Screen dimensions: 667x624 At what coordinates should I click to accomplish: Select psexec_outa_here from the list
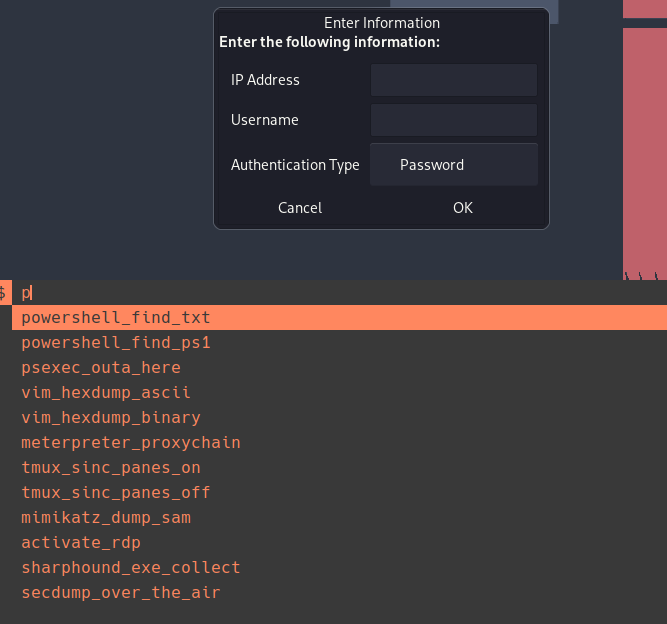[101, 368]
